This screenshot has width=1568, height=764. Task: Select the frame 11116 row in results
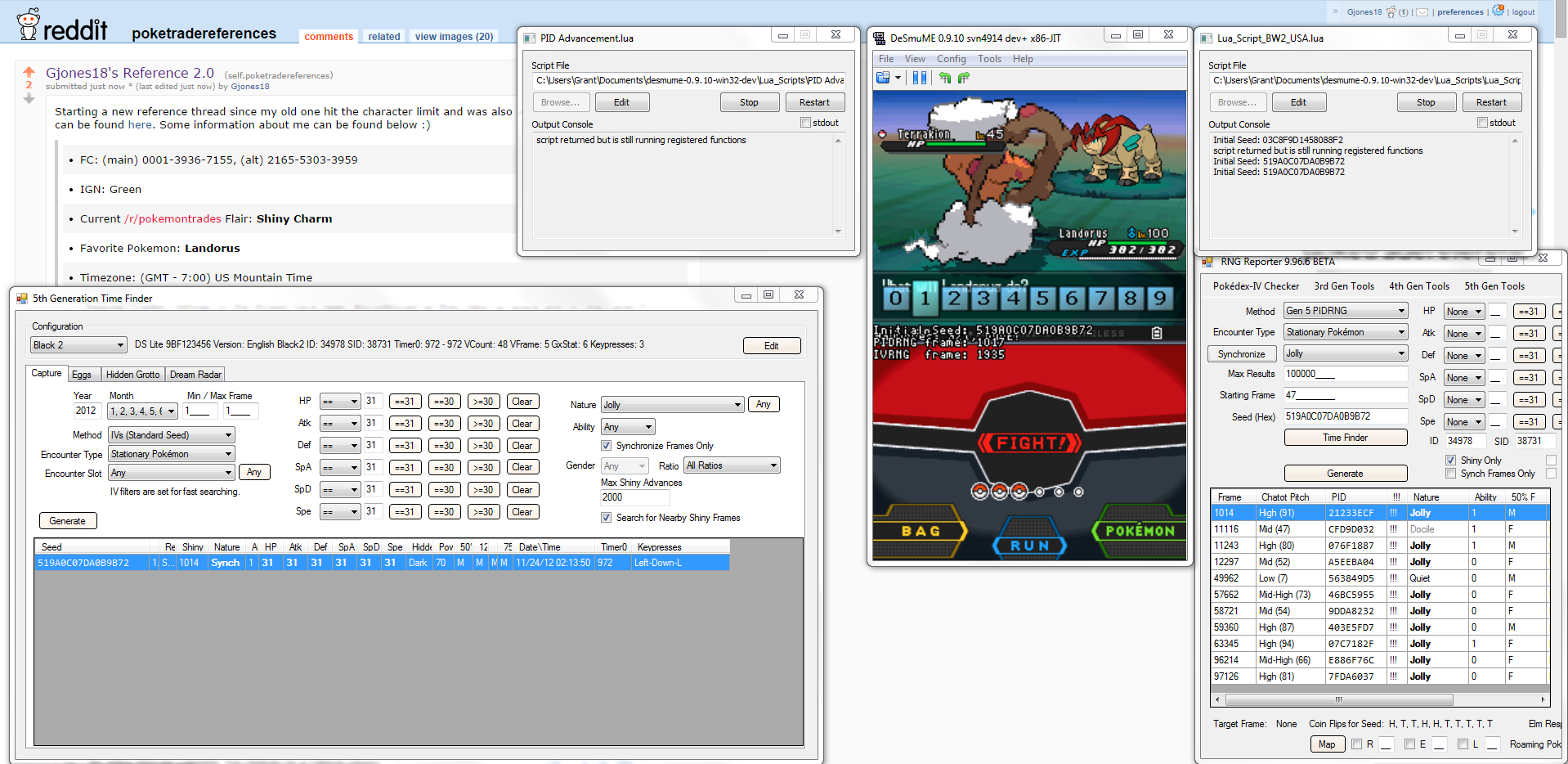tap(1380, 529)
